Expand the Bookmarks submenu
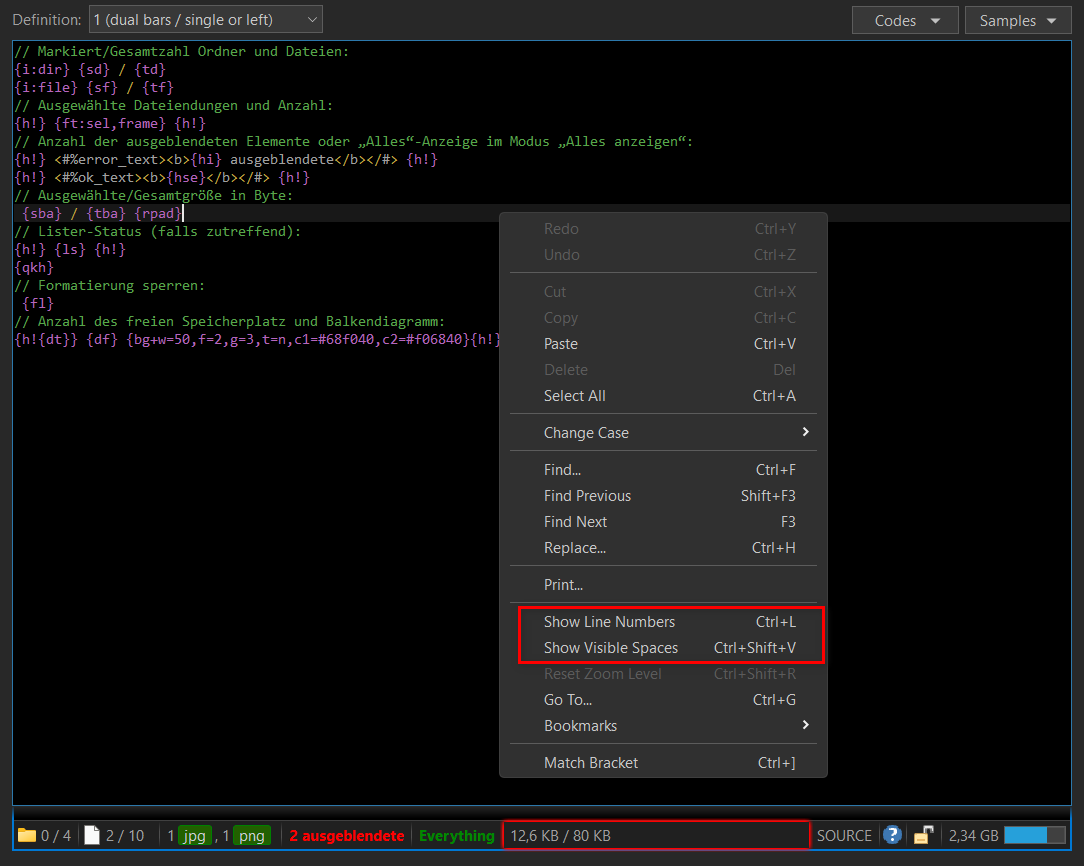This screenshot has width=1084, height=866. [663, 726]
